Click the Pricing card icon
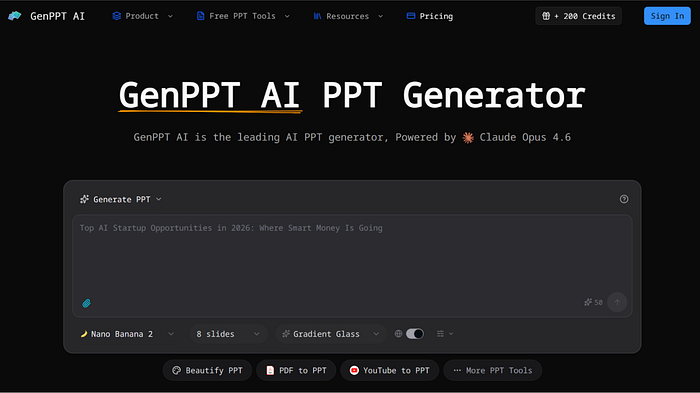Image resolution: width=700 pixels, height=393 pixels. coord(411,16)
